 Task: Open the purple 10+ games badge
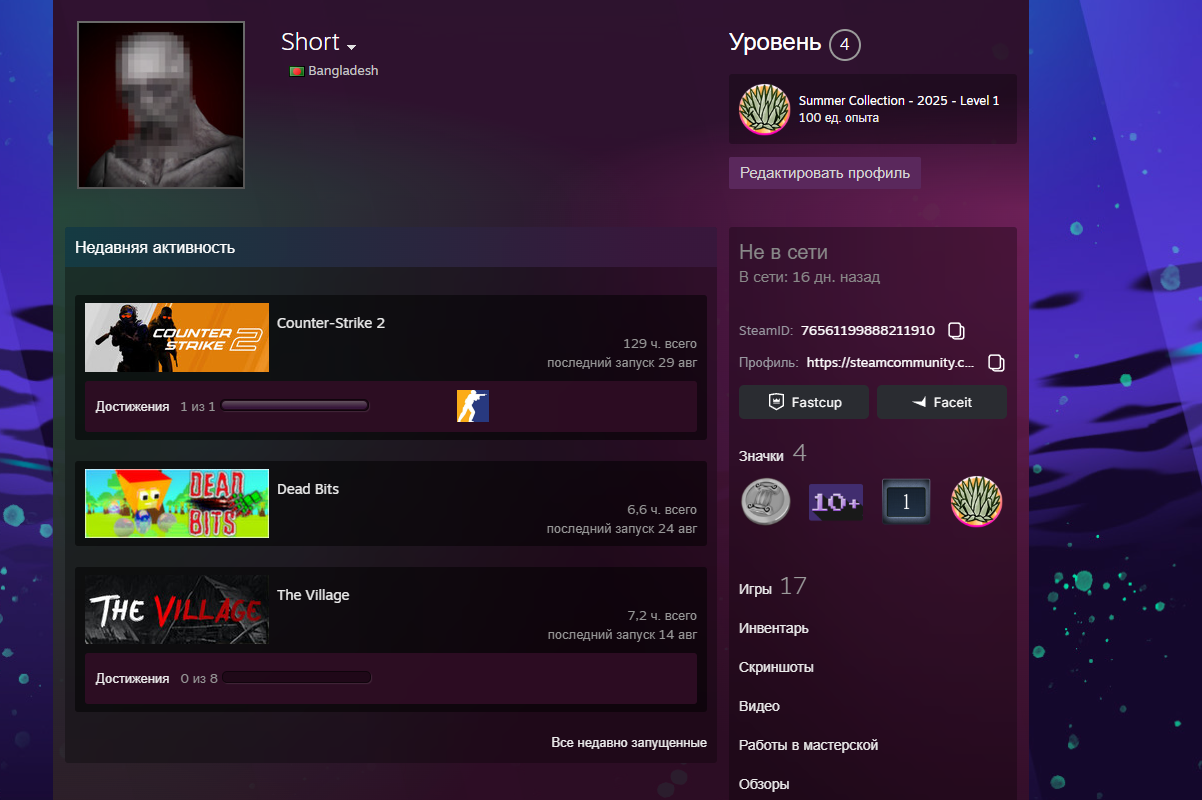point(836,501)
